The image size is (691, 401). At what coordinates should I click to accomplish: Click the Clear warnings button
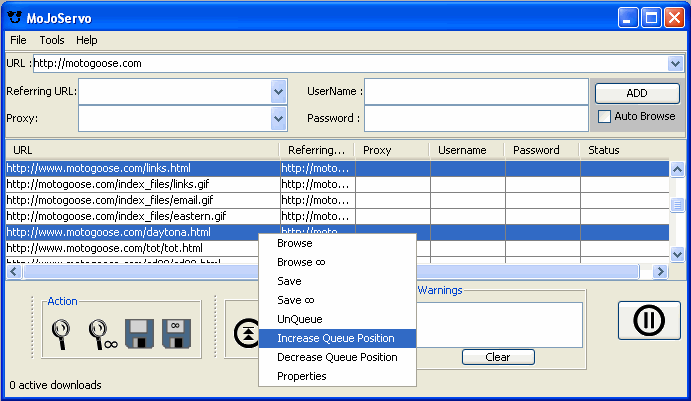(x=498, y=357)
